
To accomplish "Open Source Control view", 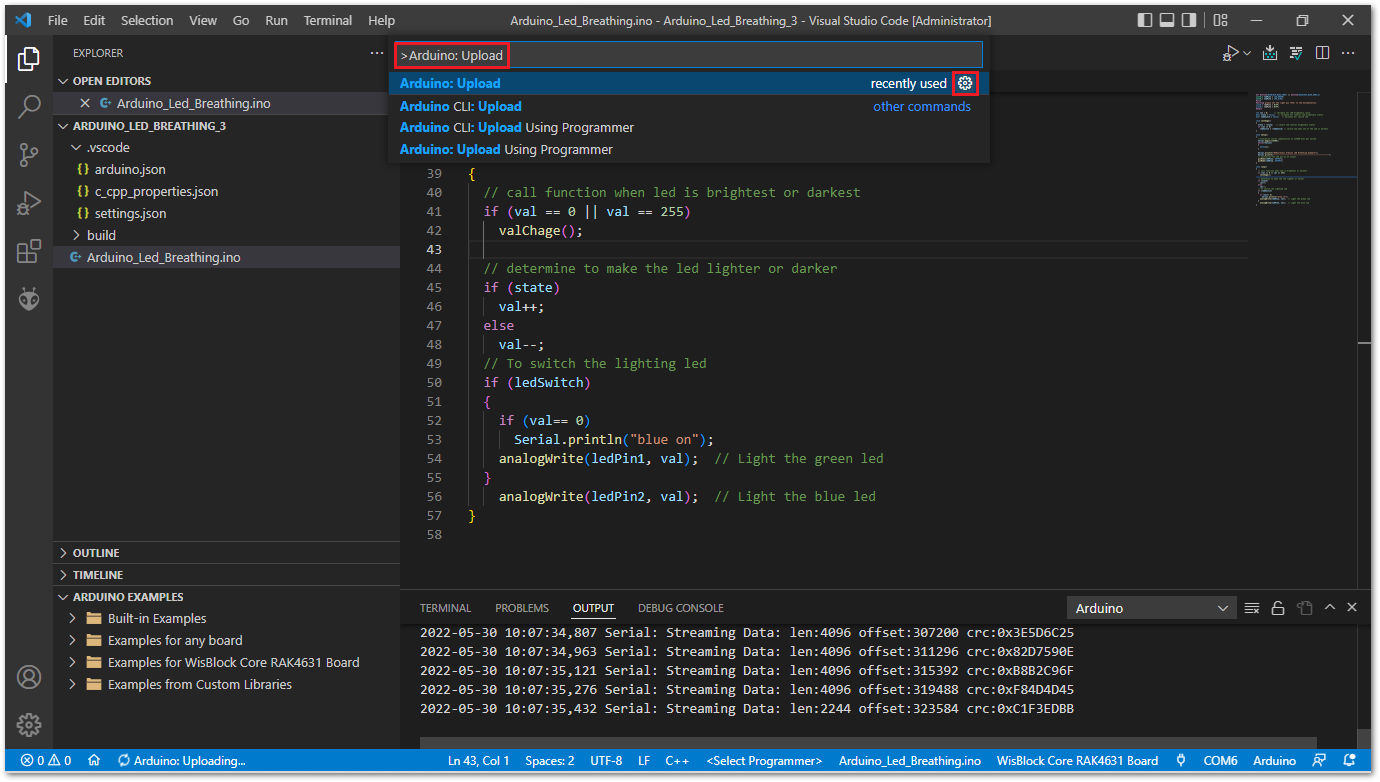I will pos(29,154).
